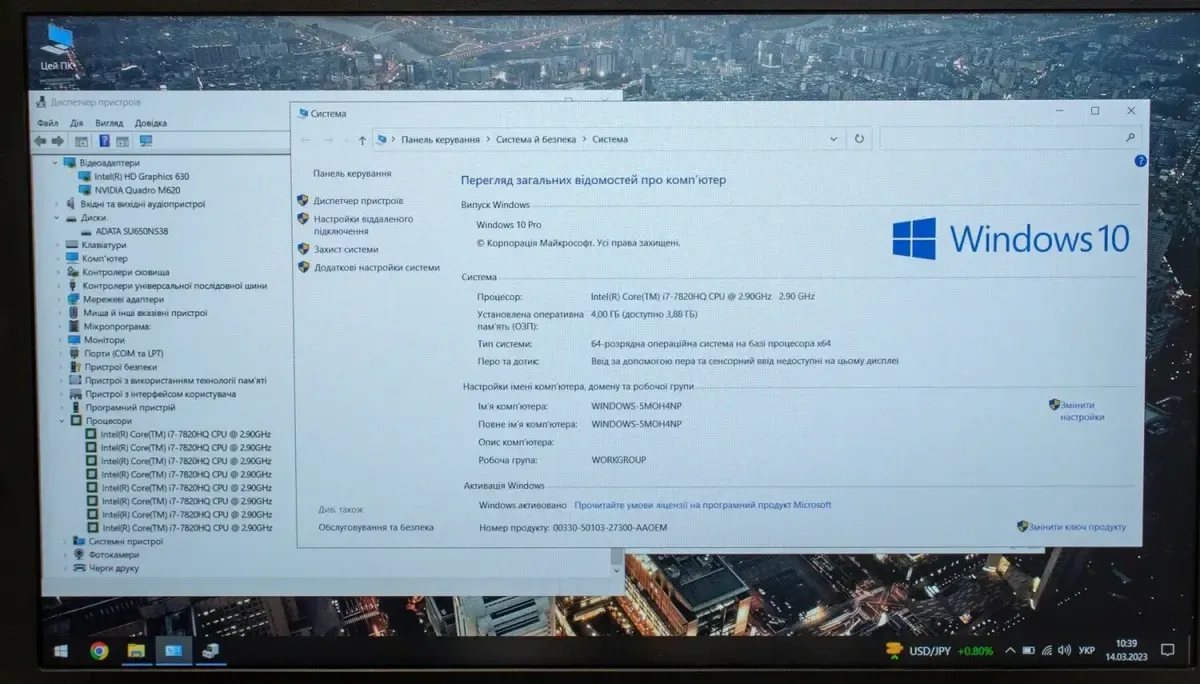Collapse the Відеоадаптери tree node
Viewport: 1200px width, 684px height.
click(56, 163)
